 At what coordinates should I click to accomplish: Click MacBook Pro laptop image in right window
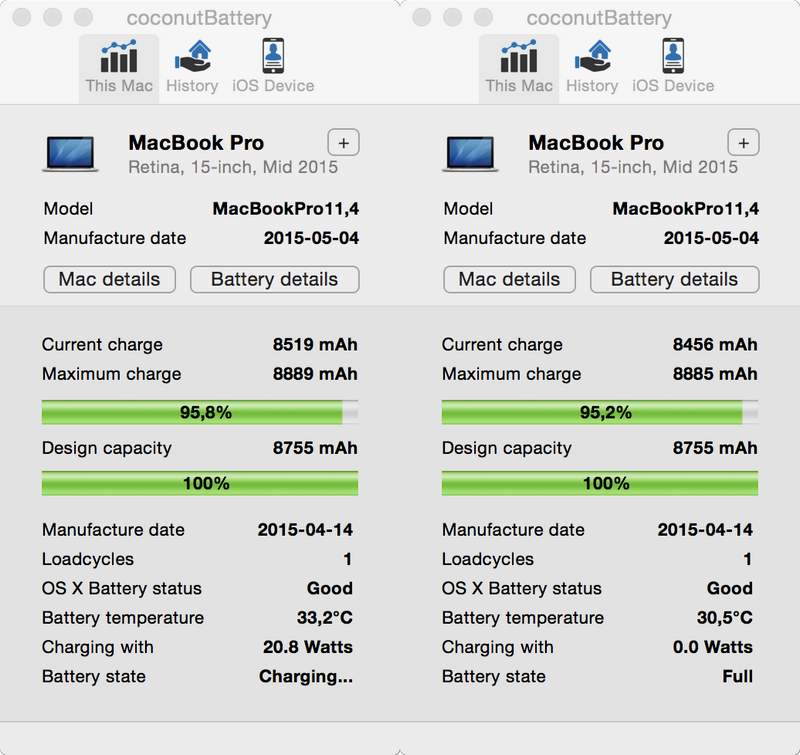471,153
